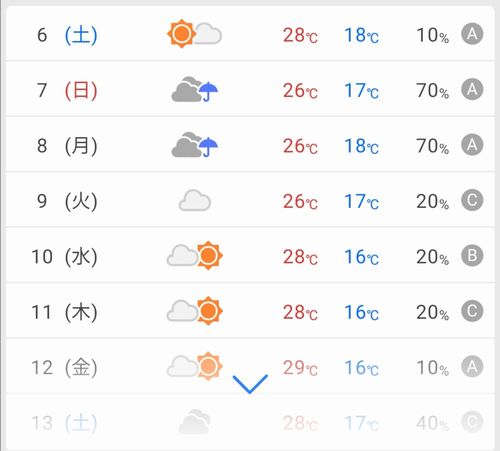Click reliability badge A on day 6 row

[472, 34]
